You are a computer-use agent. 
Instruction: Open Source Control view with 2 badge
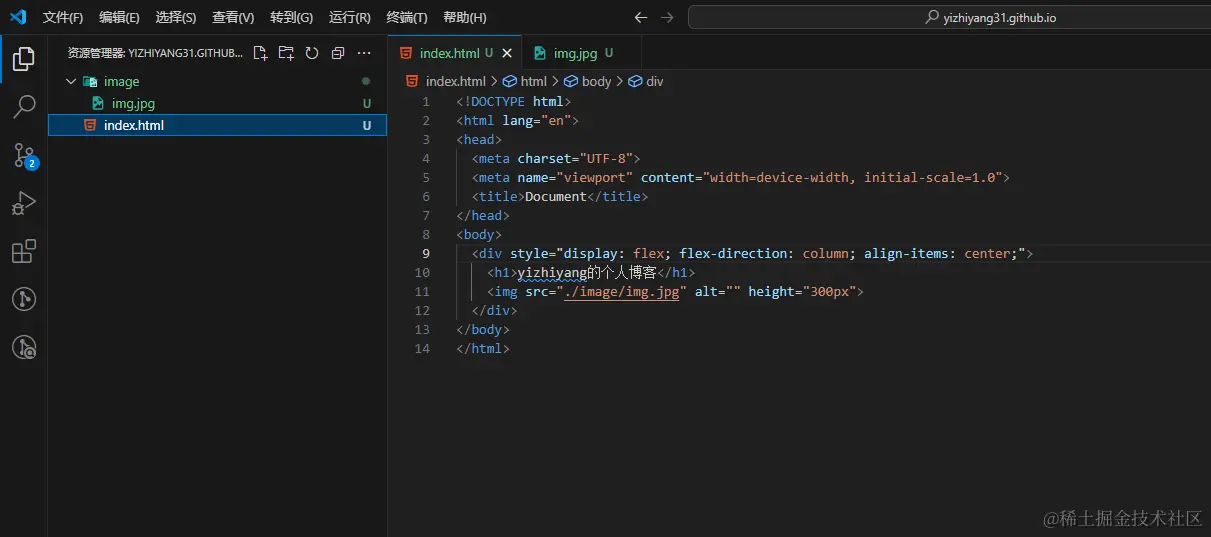click(24, 155)
